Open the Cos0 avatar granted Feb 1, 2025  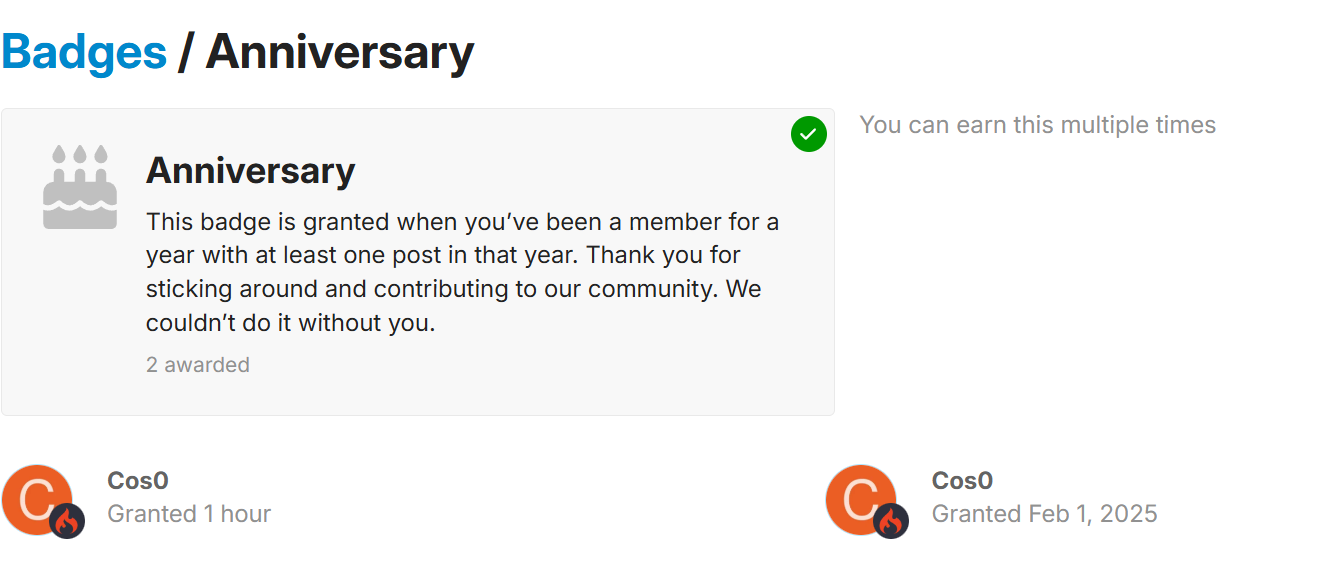[x=861, y=499]
